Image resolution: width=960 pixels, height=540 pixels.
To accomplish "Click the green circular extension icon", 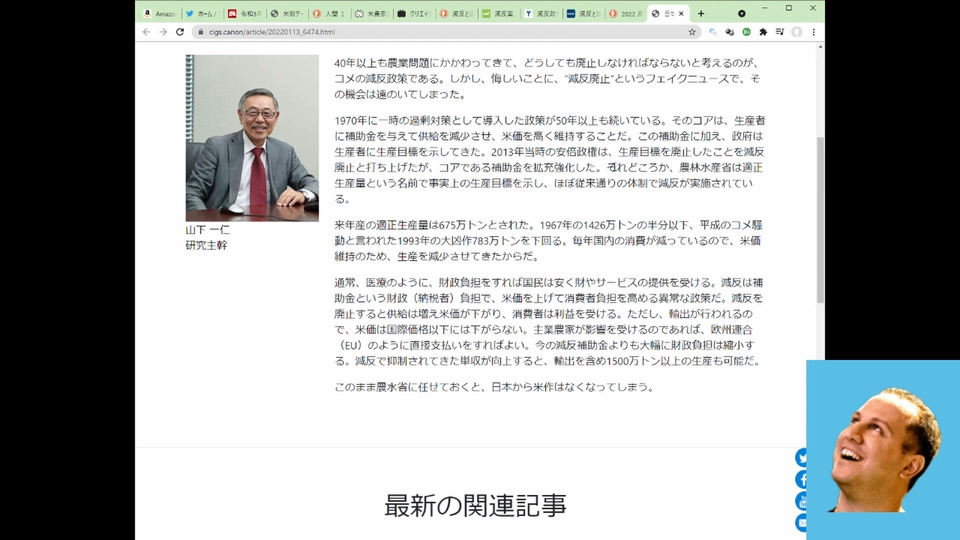I will [x=746, y=32].
